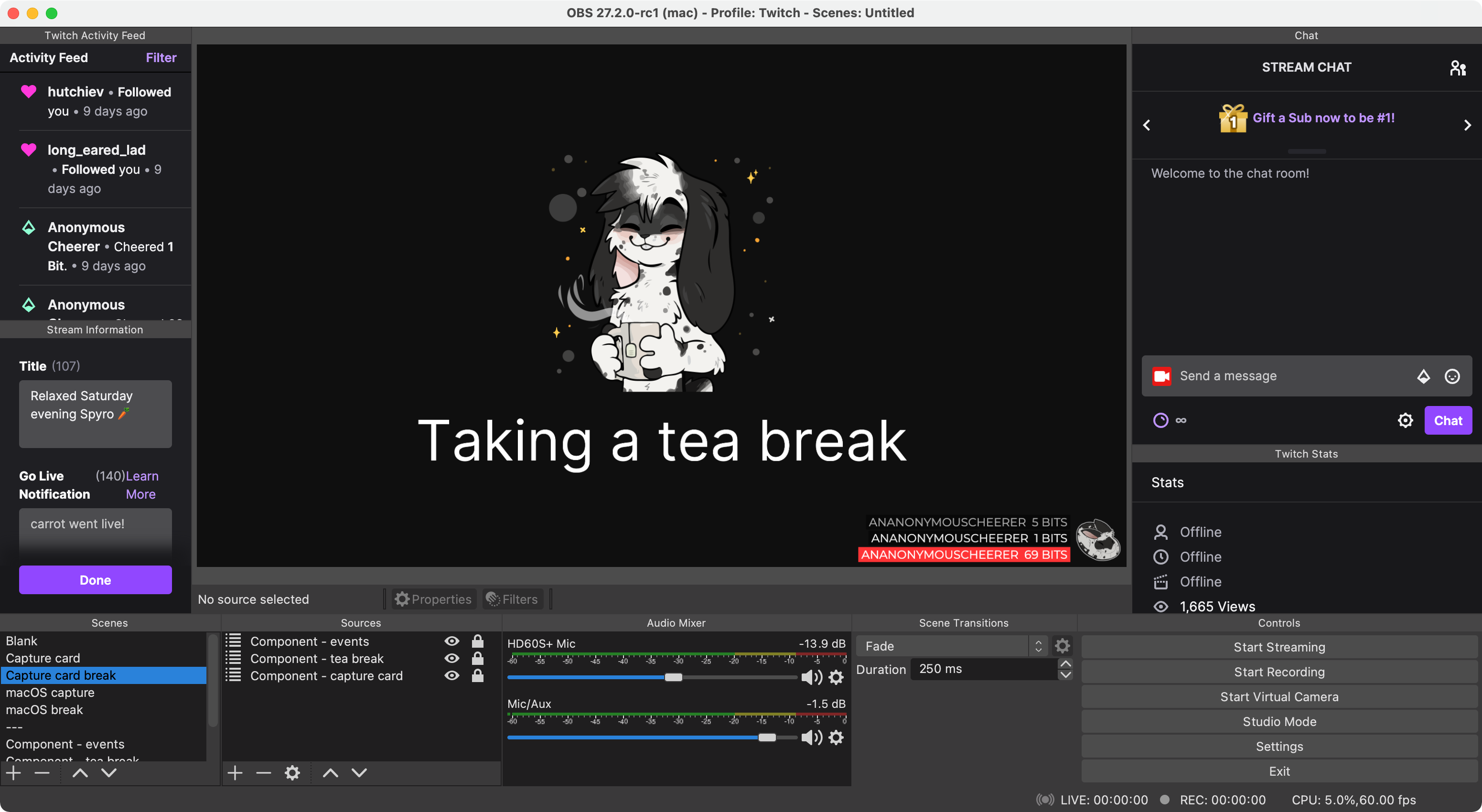Go to next chat leaderboard banner
Image resolution: width=1482 pixels, height=812 pixels.
pos(1467,125)
